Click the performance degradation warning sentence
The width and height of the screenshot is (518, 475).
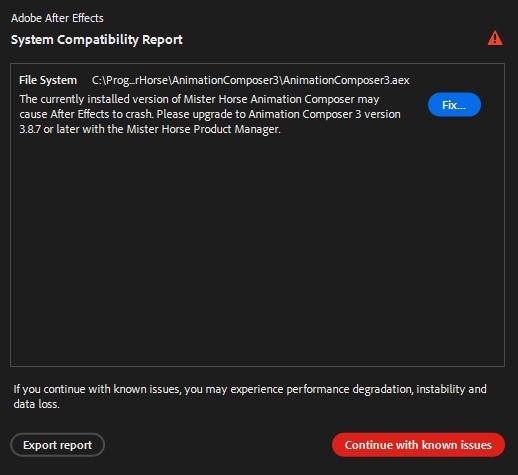coord(250,396)
